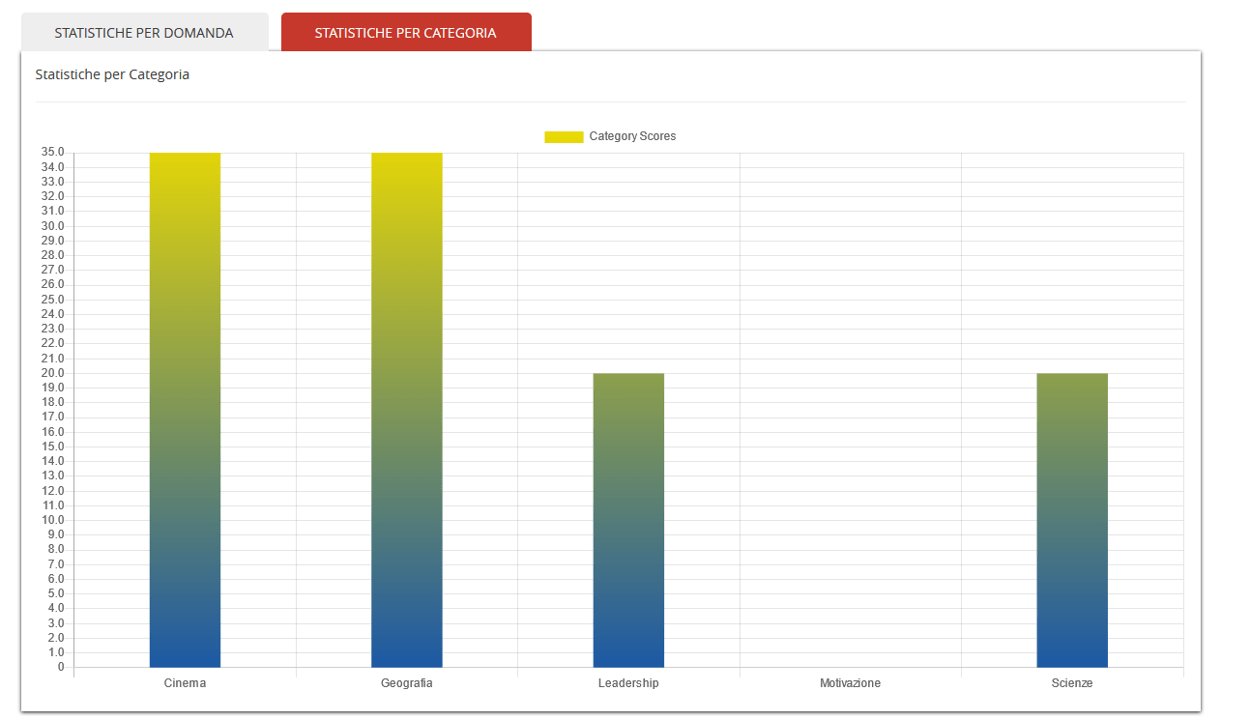
Task: Switch to Statistiche per Domanda tab
Action: (x=144, y=33)
